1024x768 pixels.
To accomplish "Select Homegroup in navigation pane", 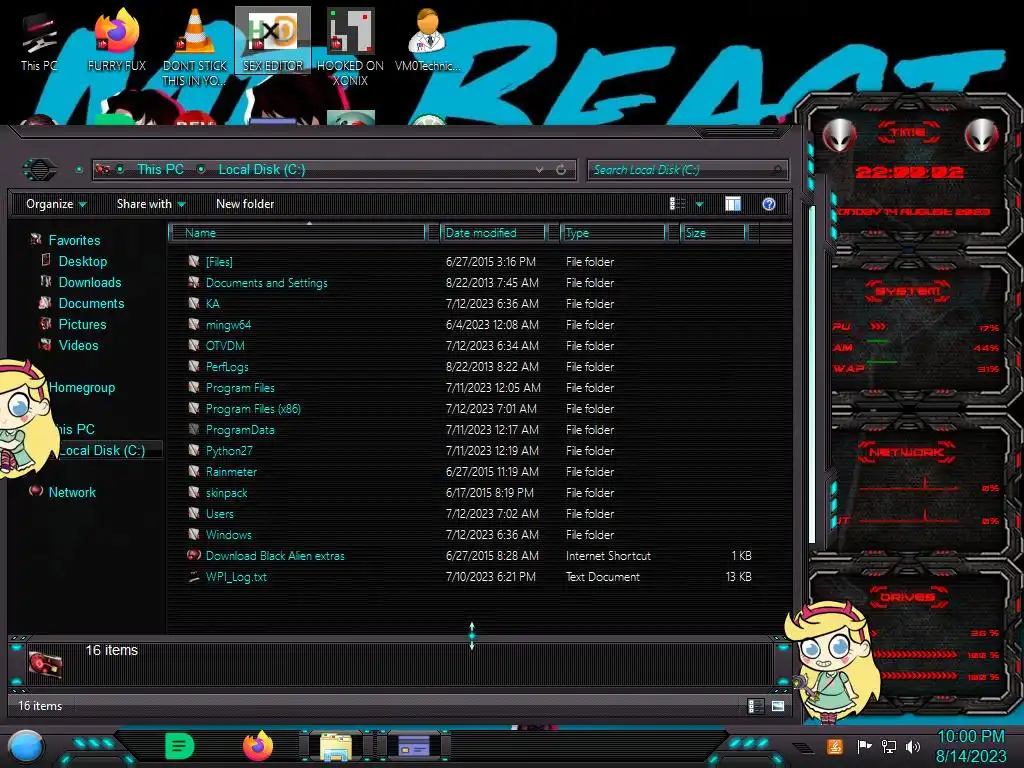I will coord(82,387).
